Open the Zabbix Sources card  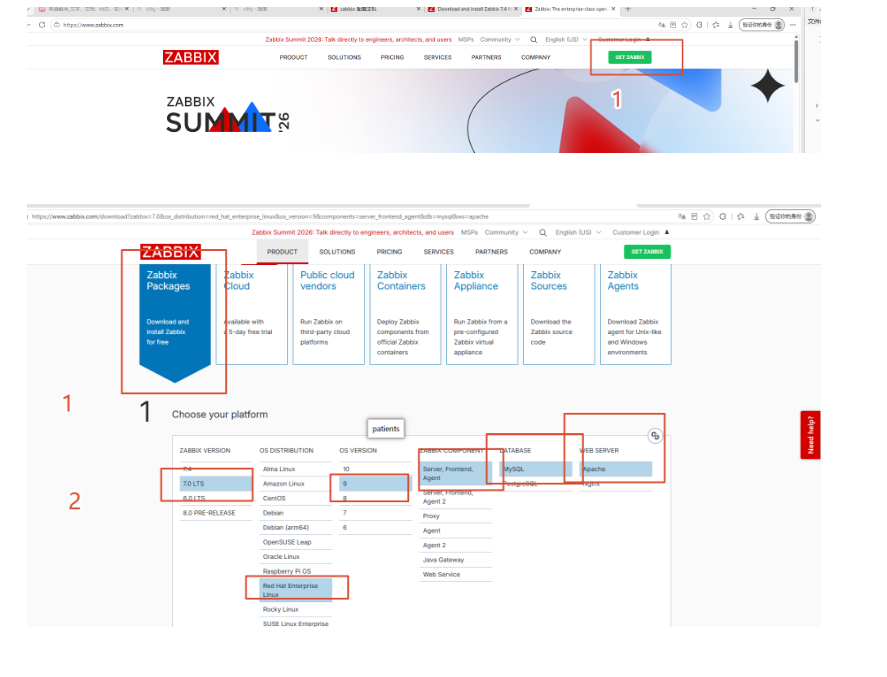pyautogui.click(x=559, y=314)
